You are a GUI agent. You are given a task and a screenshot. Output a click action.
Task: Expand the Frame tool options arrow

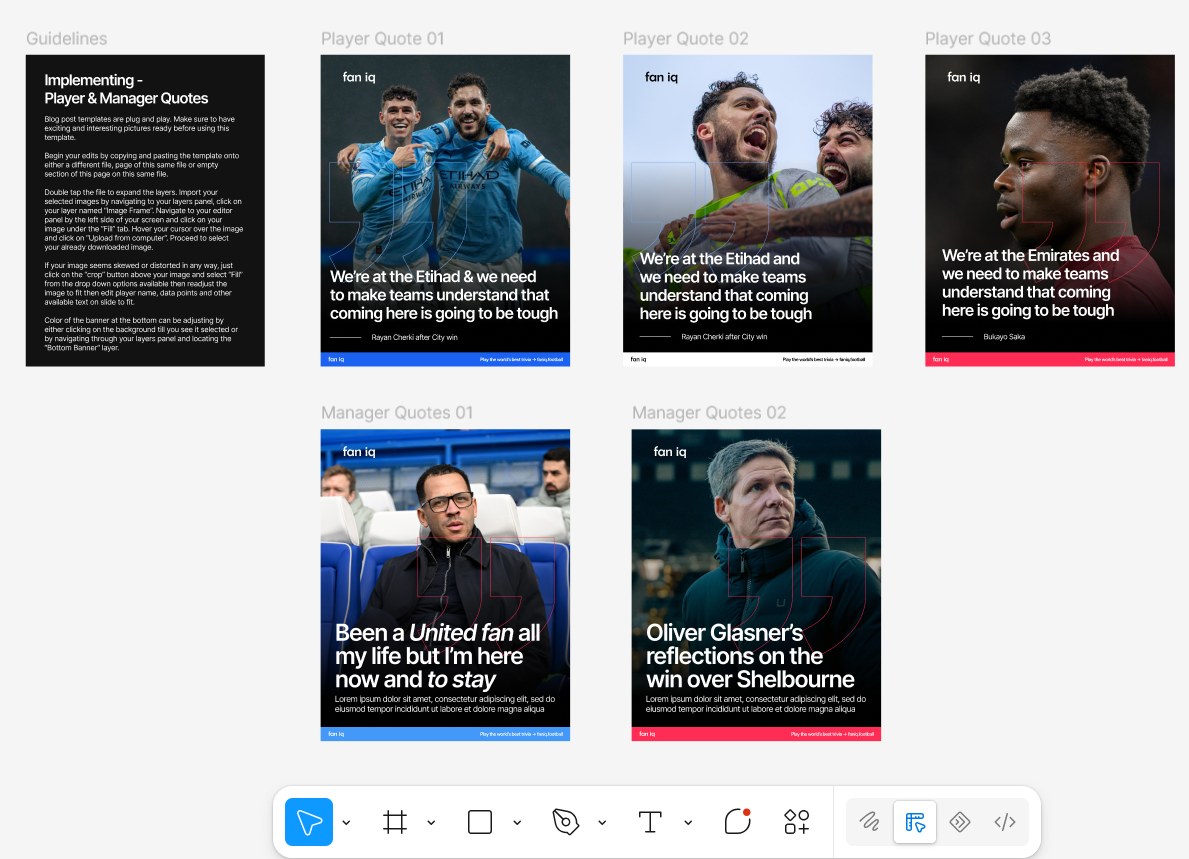(x=431, y=823)
